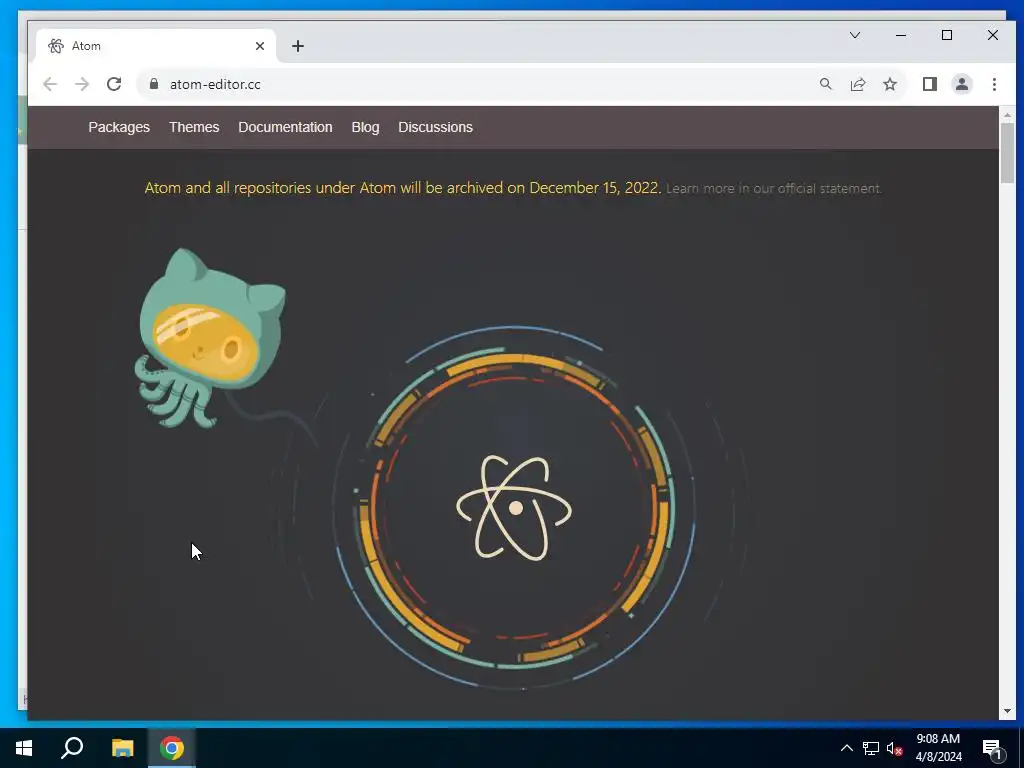Click the page vertical scrollbar thumb
This screenshot has width=1024, height=768.
[x=1007, y=153]
